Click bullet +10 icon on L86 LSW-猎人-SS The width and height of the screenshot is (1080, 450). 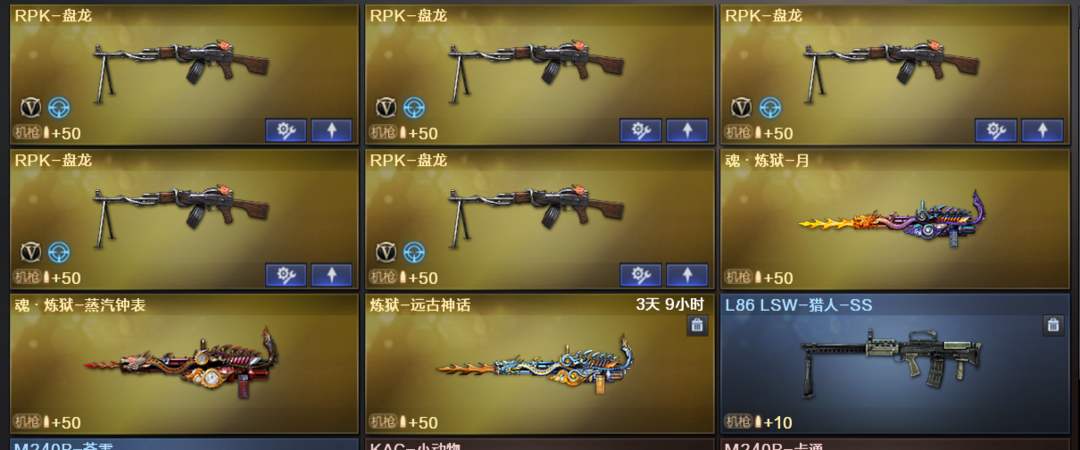tap(759, 422)
